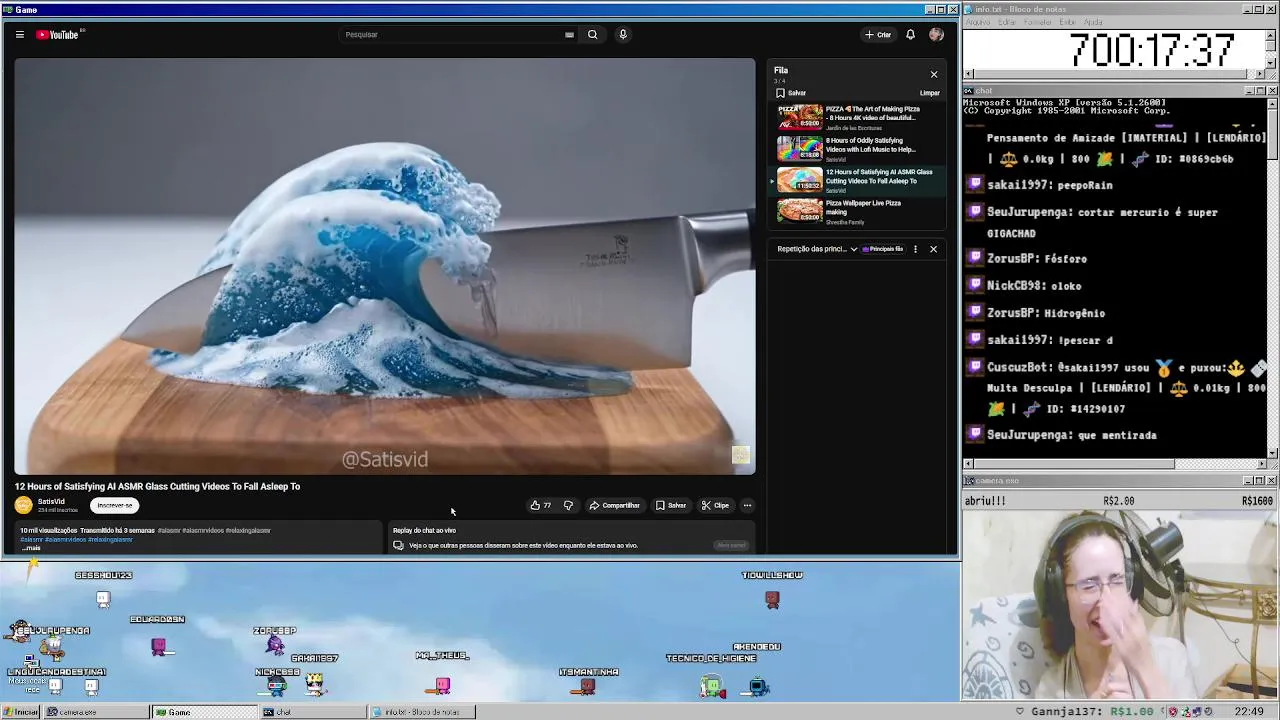Screen dimensions: 1280x720
Task: Subscribe with the 'Inscrever-se' button
Action: click(115, 505)
